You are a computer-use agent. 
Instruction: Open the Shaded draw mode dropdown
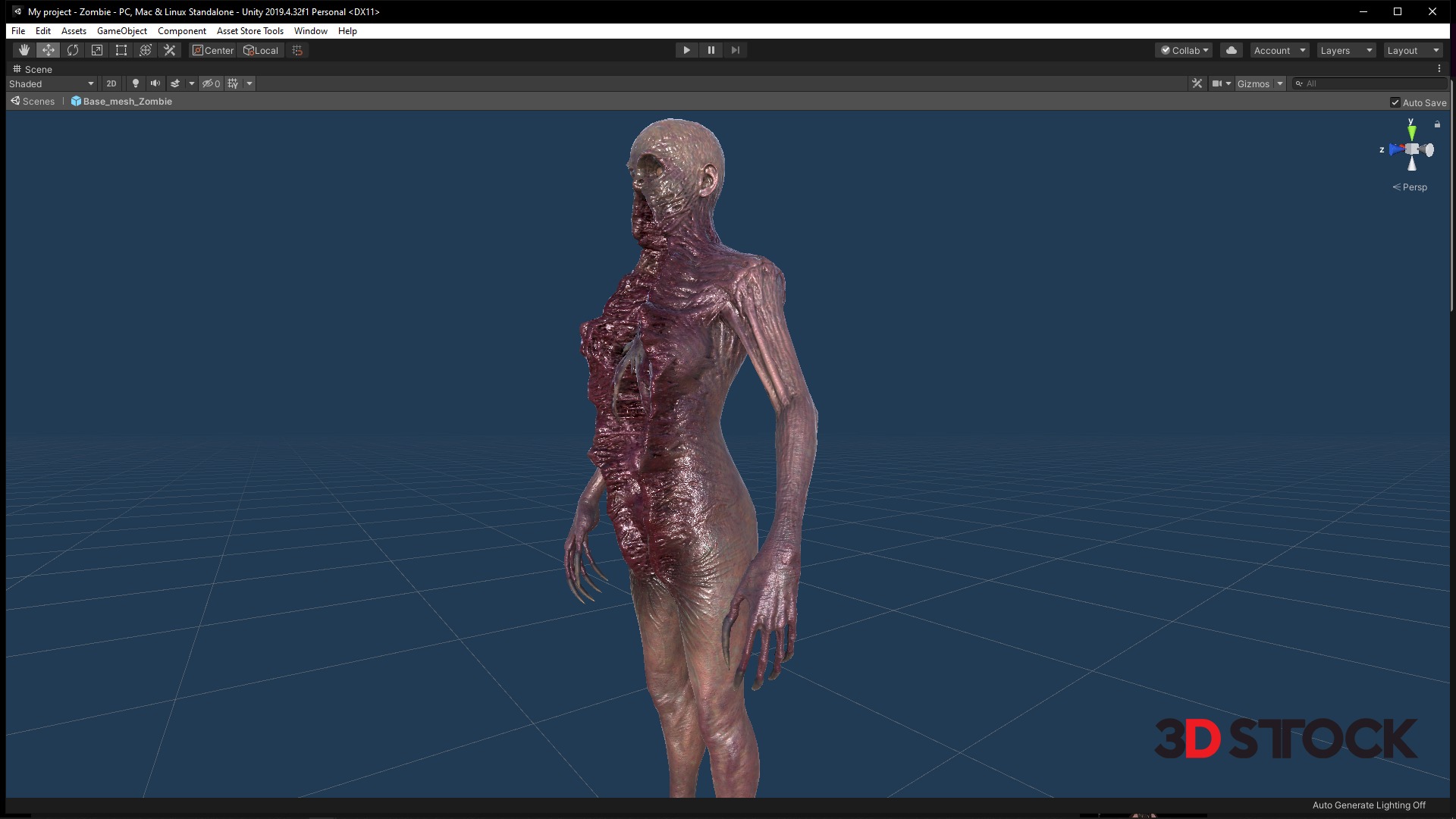tap(52, 83)
